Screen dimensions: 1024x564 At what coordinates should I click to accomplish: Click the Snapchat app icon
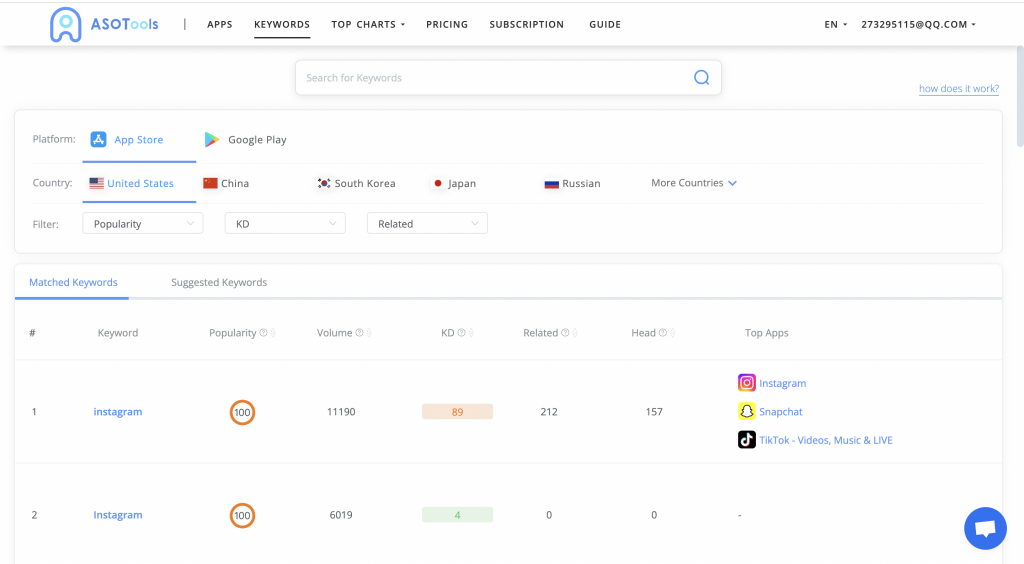(x=746, y=411)
